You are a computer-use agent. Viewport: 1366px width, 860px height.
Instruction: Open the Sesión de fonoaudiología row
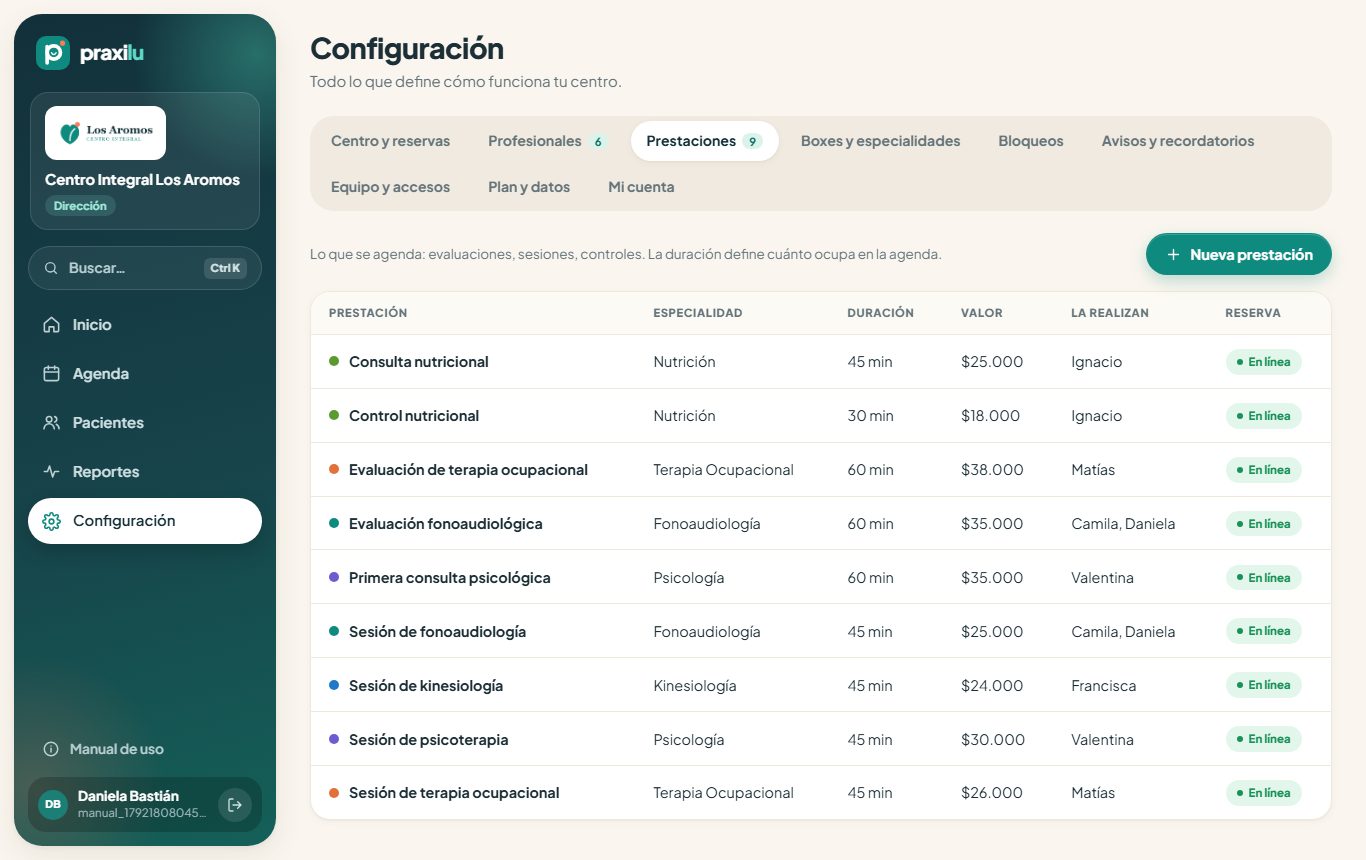821,631
